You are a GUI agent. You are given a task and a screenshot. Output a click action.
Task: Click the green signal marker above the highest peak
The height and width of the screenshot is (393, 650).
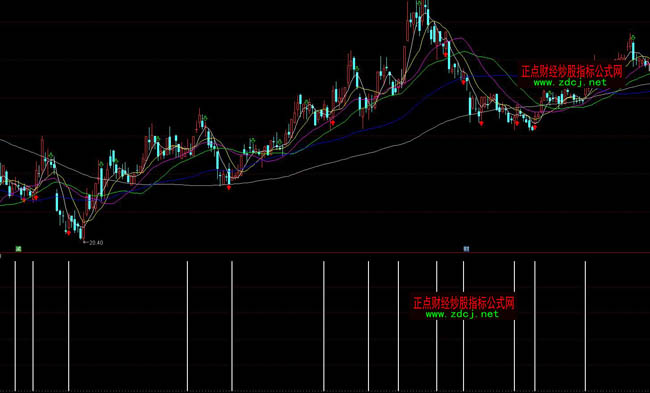419,3
